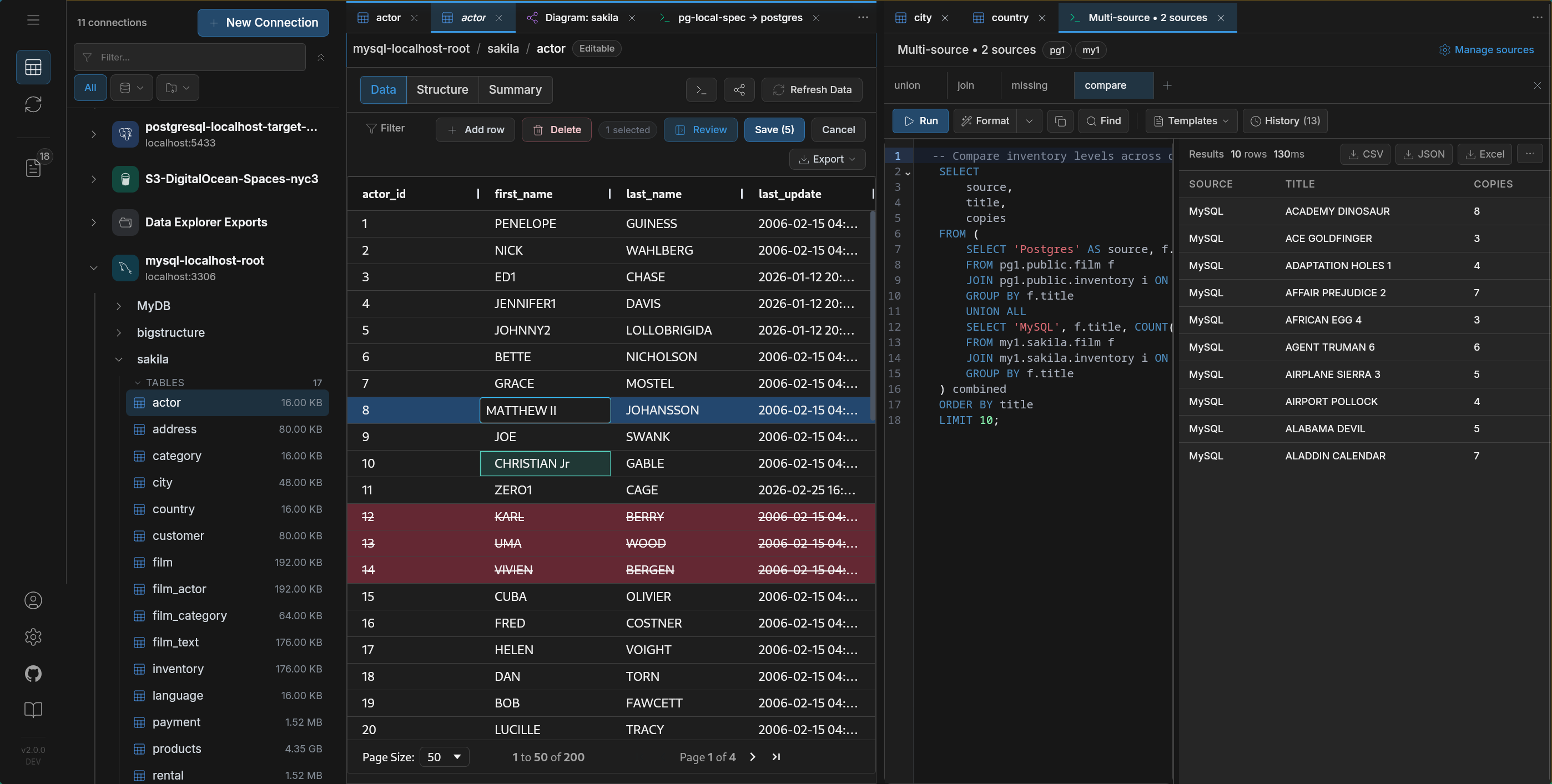The height and width of the screenshot is (784, 1552).
Task: Open the Page Size dropdown
Action: (444, 757)
